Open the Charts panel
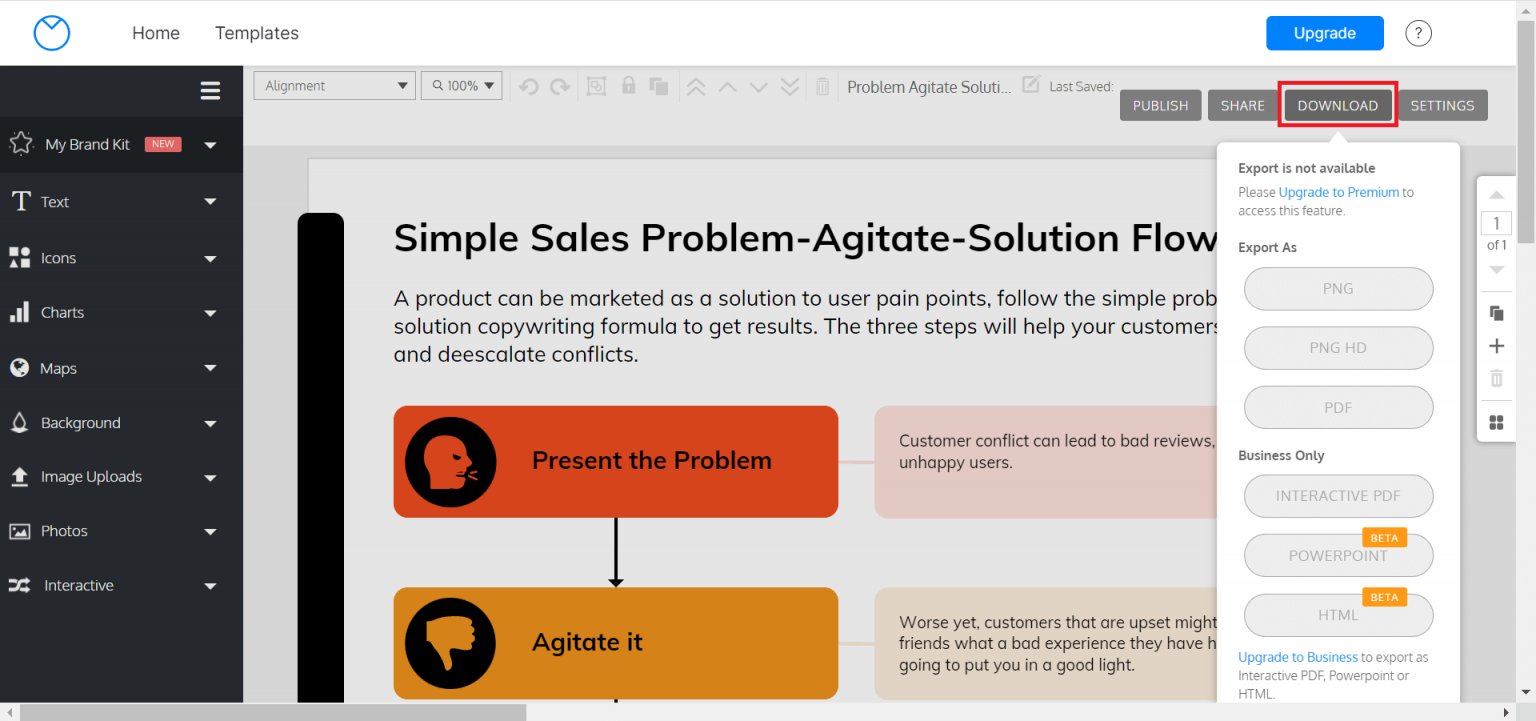This screenshot has height=721, width=1536. [60, 311]
